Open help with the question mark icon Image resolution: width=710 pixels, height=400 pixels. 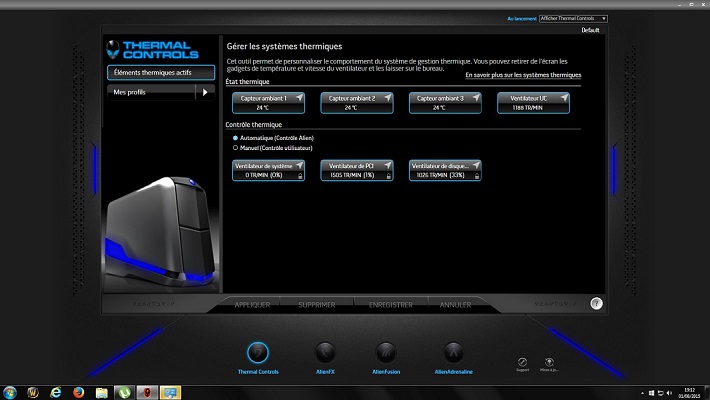(x=596, y=303)
